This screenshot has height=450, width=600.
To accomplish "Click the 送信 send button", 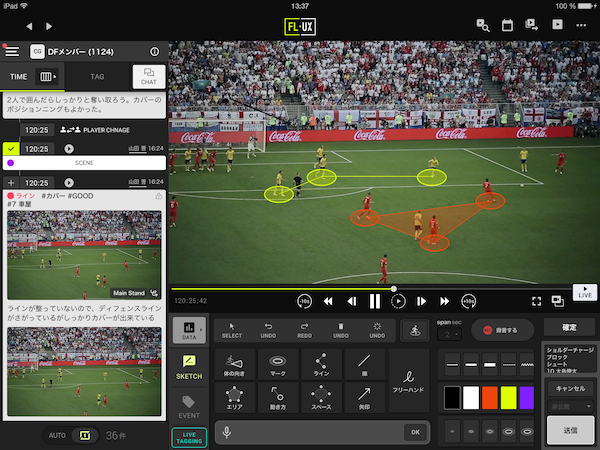I will pyautogui.click(x=568, y=426).
